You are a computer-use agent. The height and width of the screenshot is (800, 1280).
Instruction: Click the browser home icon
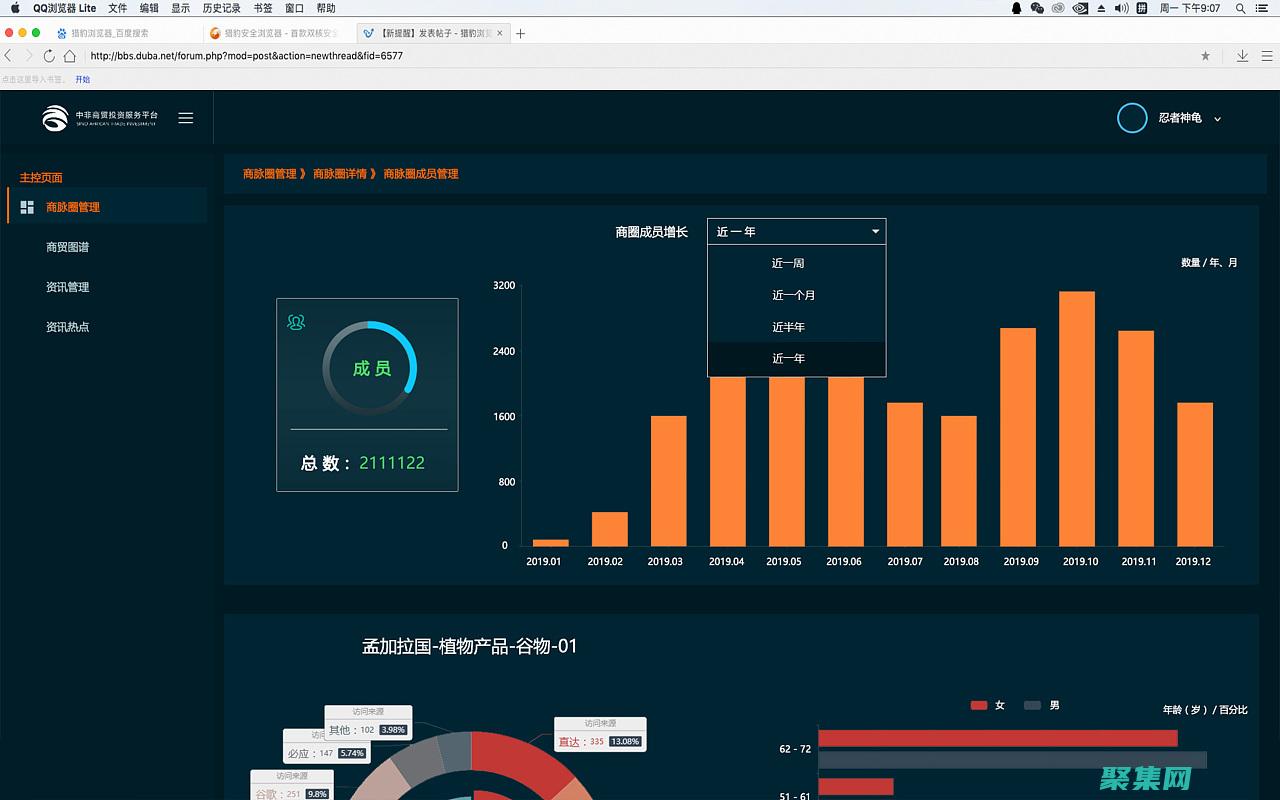(x=70, y=56)
